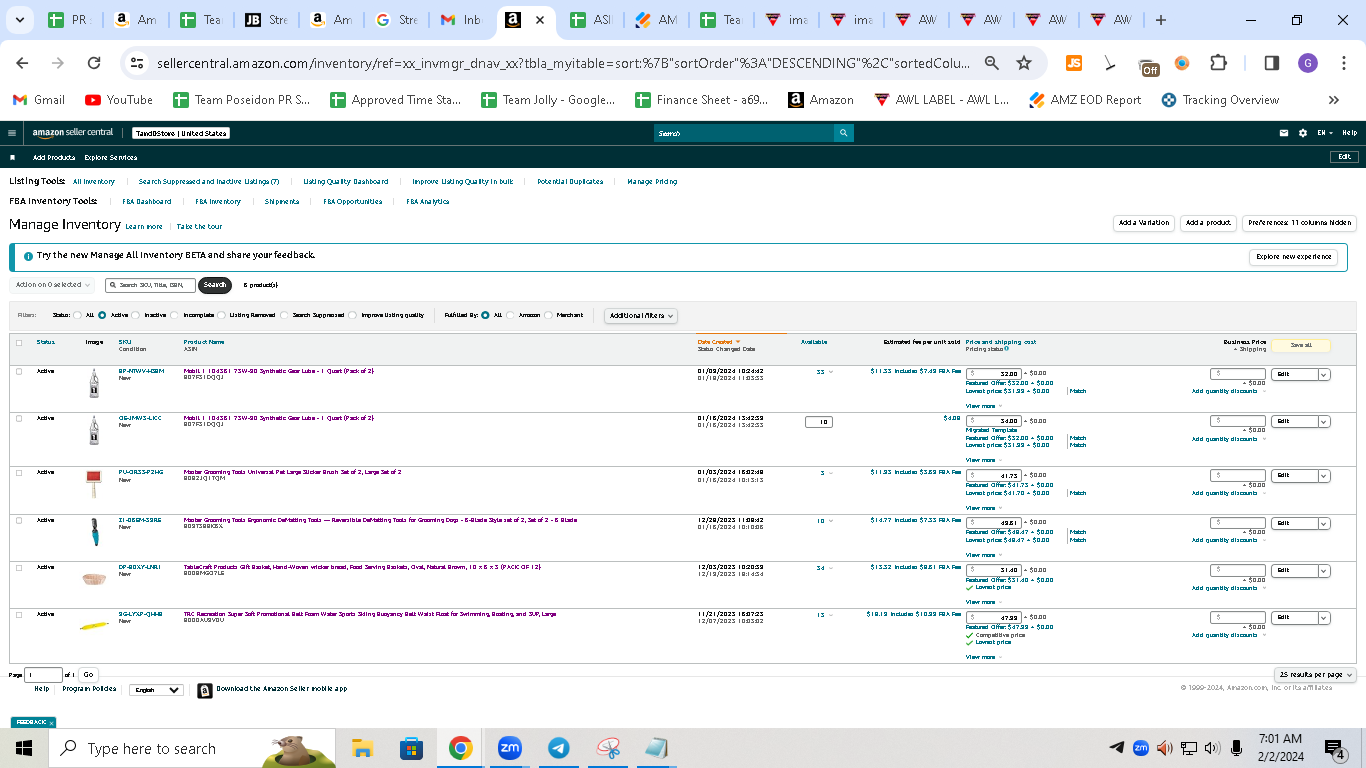Screen dimensions: 1366x768
Task: Toggle the Chrome side panel icon
Action: [x=1271, y=63]
